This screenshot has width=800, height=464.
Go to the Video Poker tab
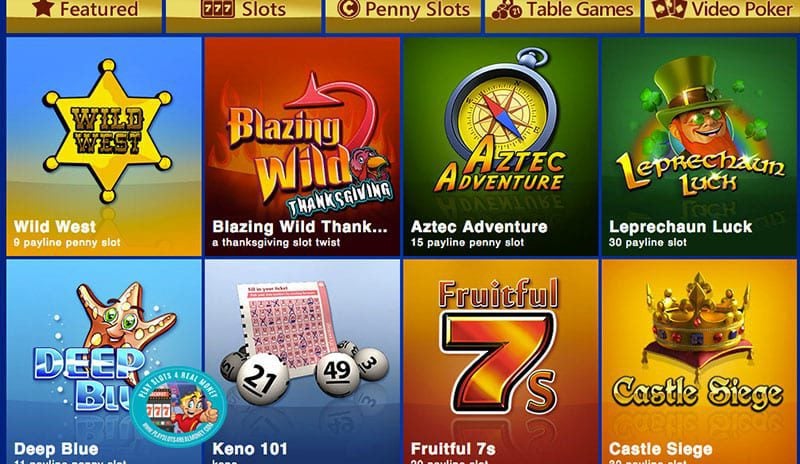pos(722,15)
